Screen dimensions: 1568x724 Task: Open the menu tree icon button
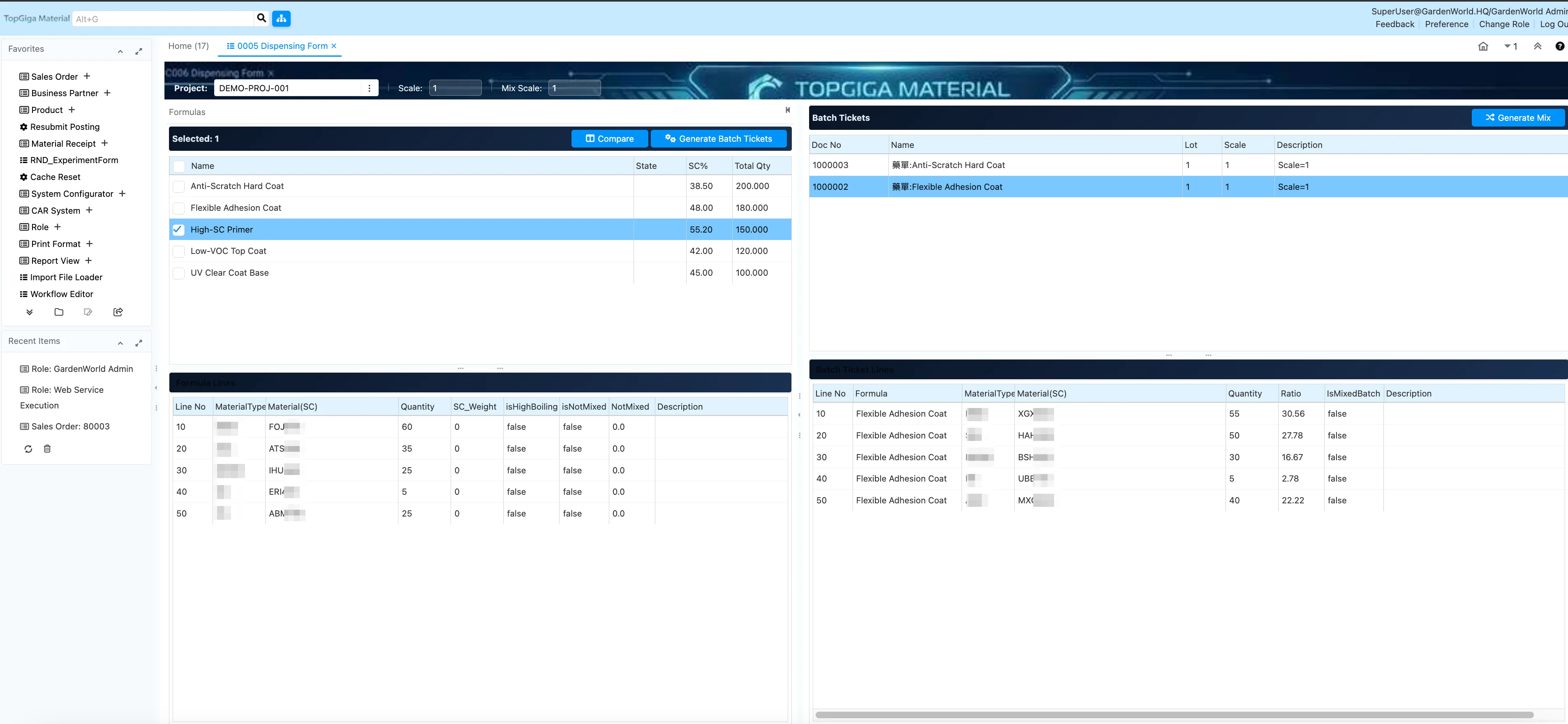coord(281,18)
